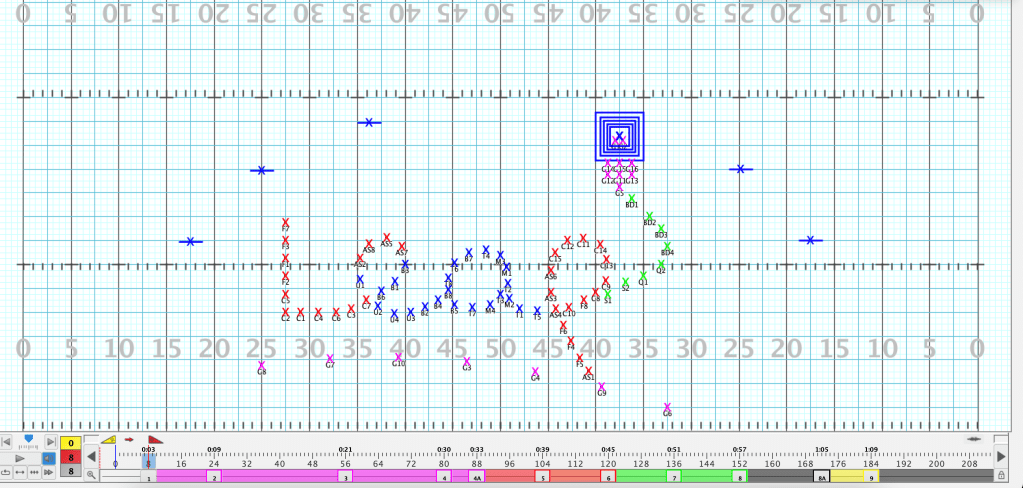Jump to the previous set with the skip-back button
Viewport: 1023px width, 488px height.
tap(7, 441)
